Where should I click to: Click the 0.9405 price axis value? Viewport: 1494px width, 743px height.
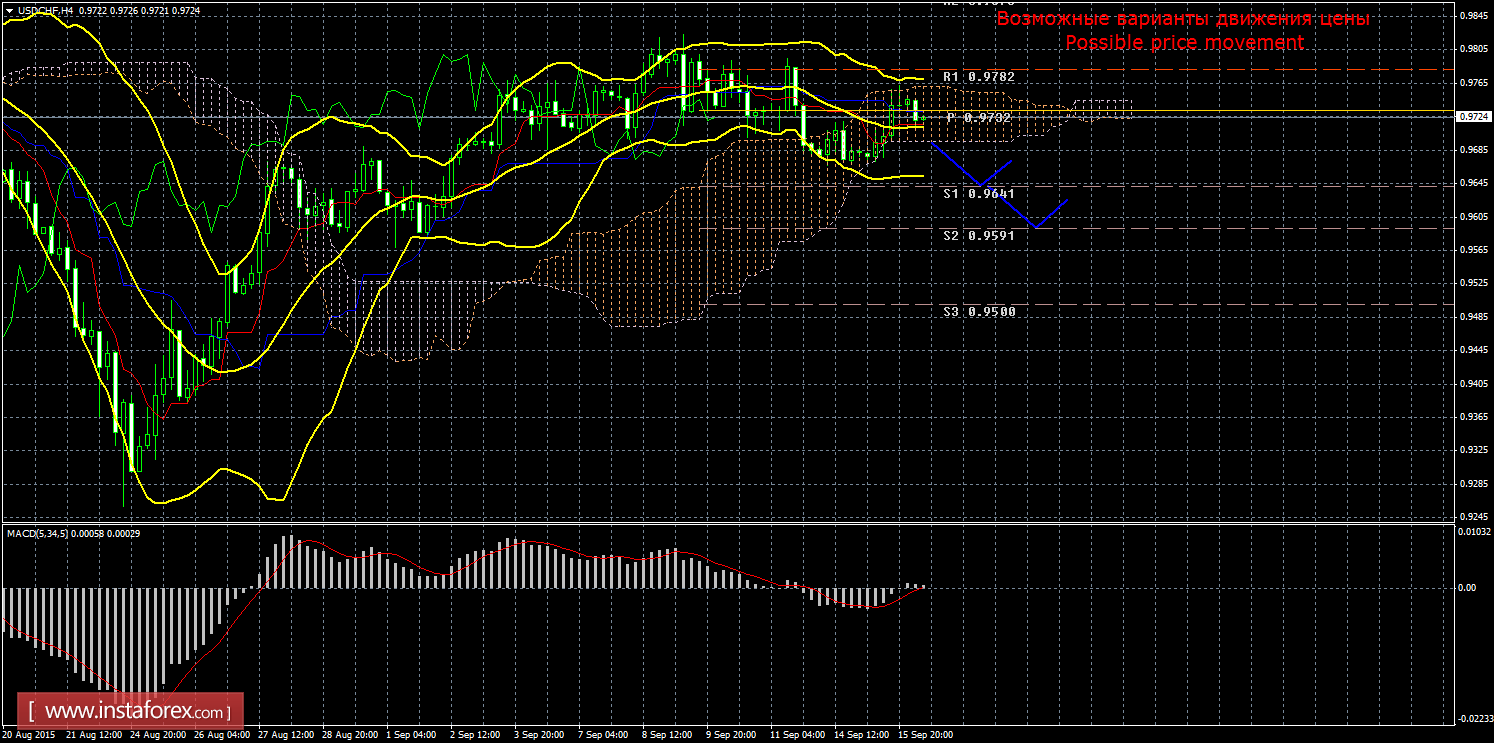tap(1472, 384)
